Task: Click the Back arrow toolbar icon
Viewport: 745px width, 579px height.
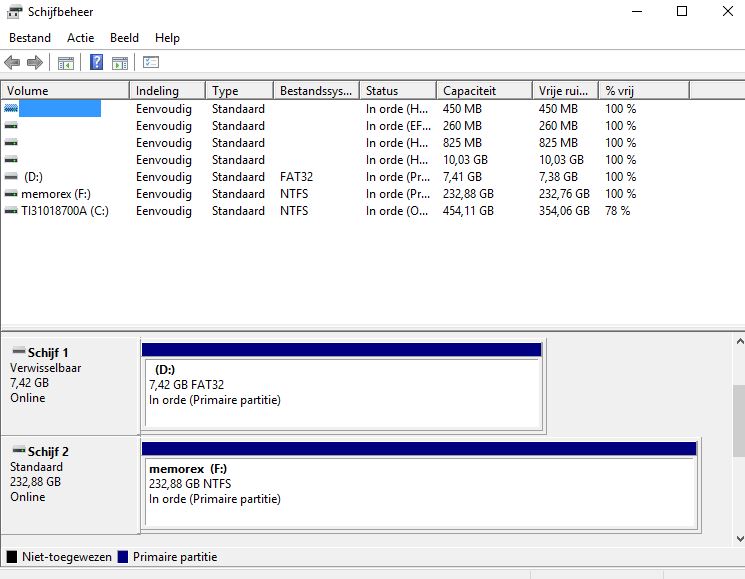Action: [x=12, y=62]
